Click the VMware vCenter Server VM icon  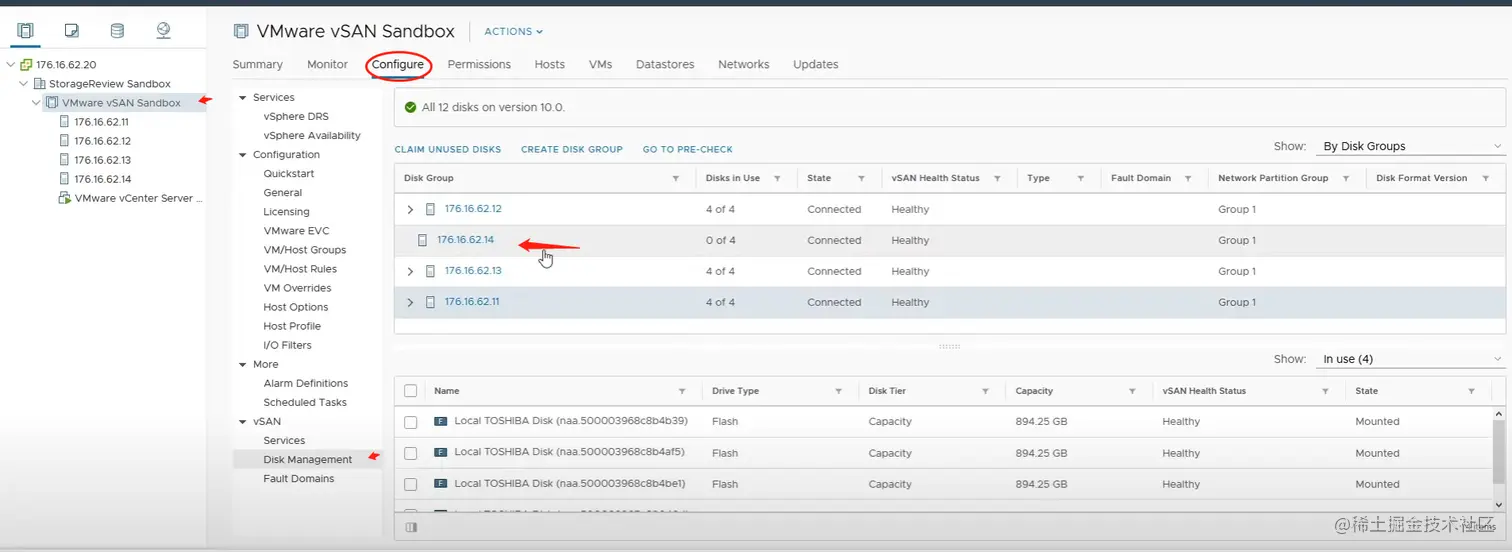point(65,198)
